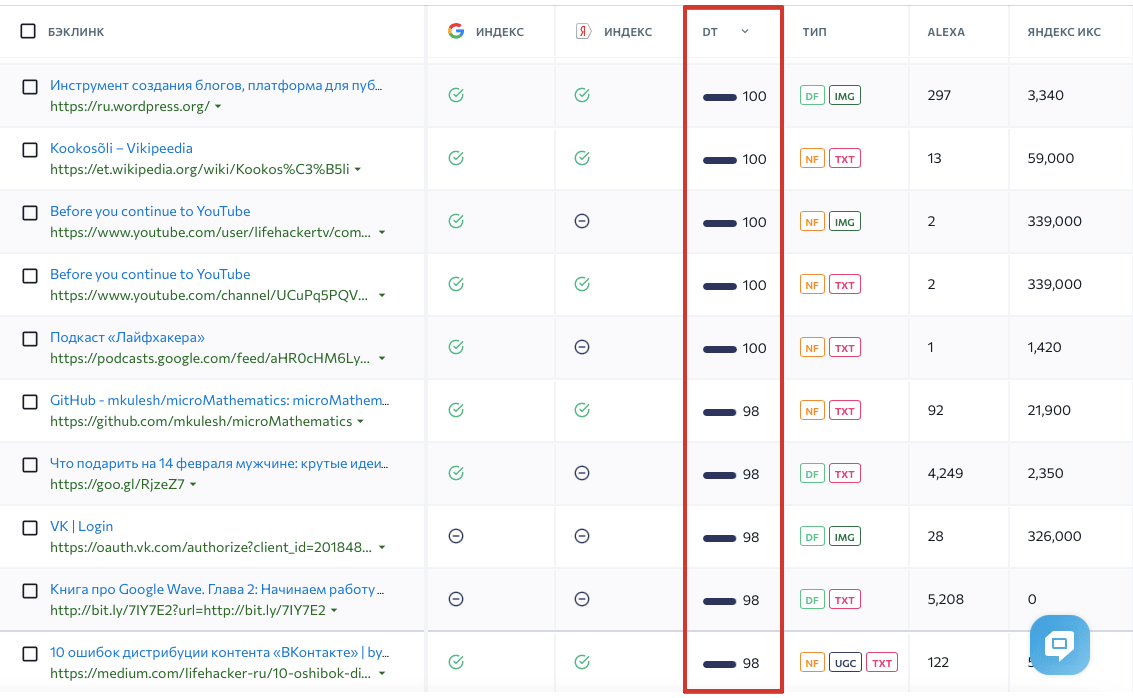
Task: Click TXT badge in GitHub microMathematics row
Action: pyautogui.click(x=845, y=410)
